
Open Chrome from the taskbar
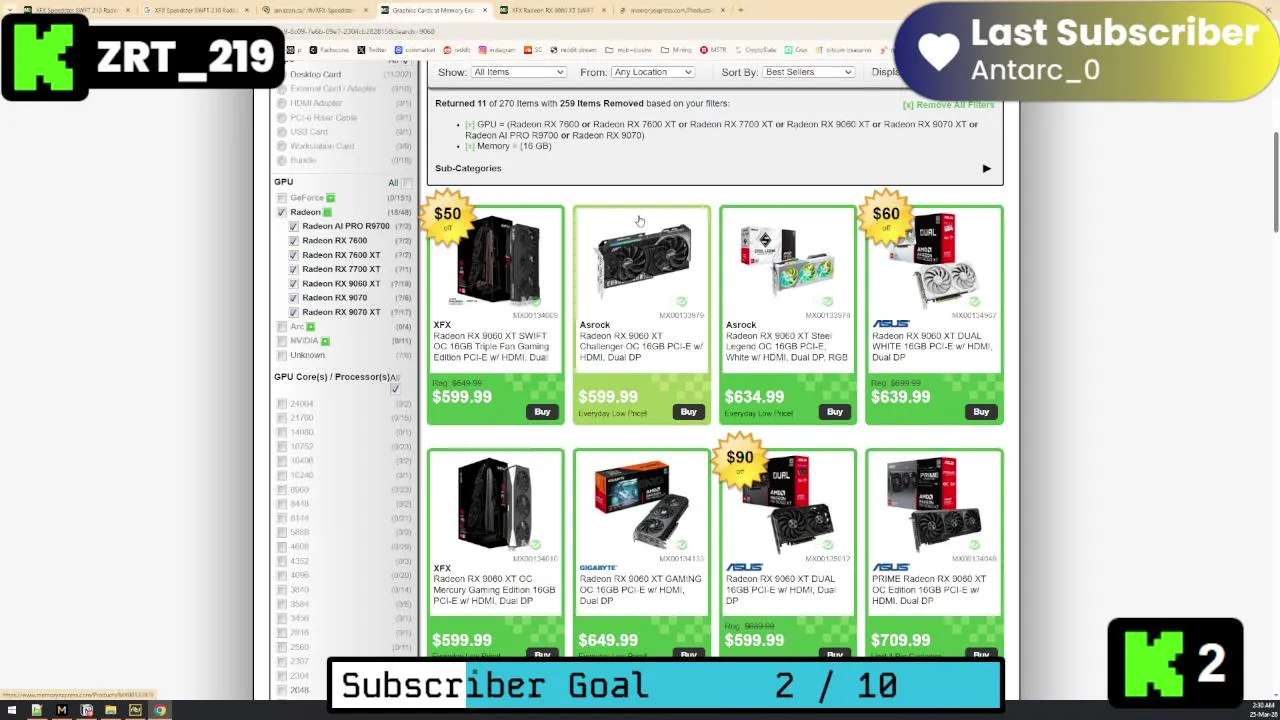[x=159, y=711]
